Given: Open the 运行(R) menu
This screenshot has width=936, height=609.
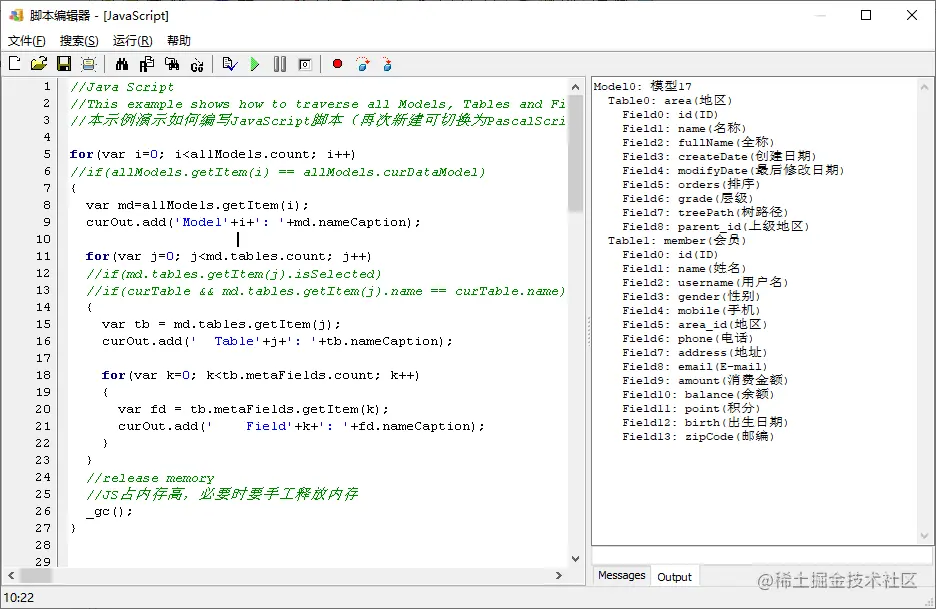Looking at the screenshot, I should coord(133,41).
